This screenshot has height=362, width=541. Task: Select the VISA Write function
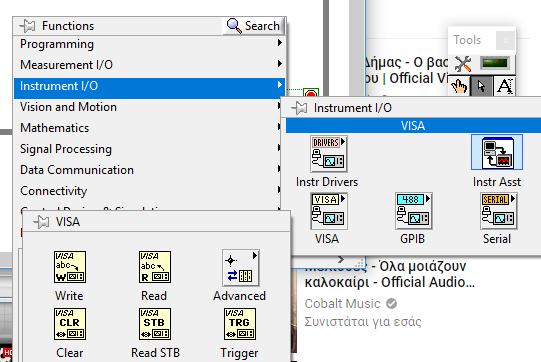[70, 267]
